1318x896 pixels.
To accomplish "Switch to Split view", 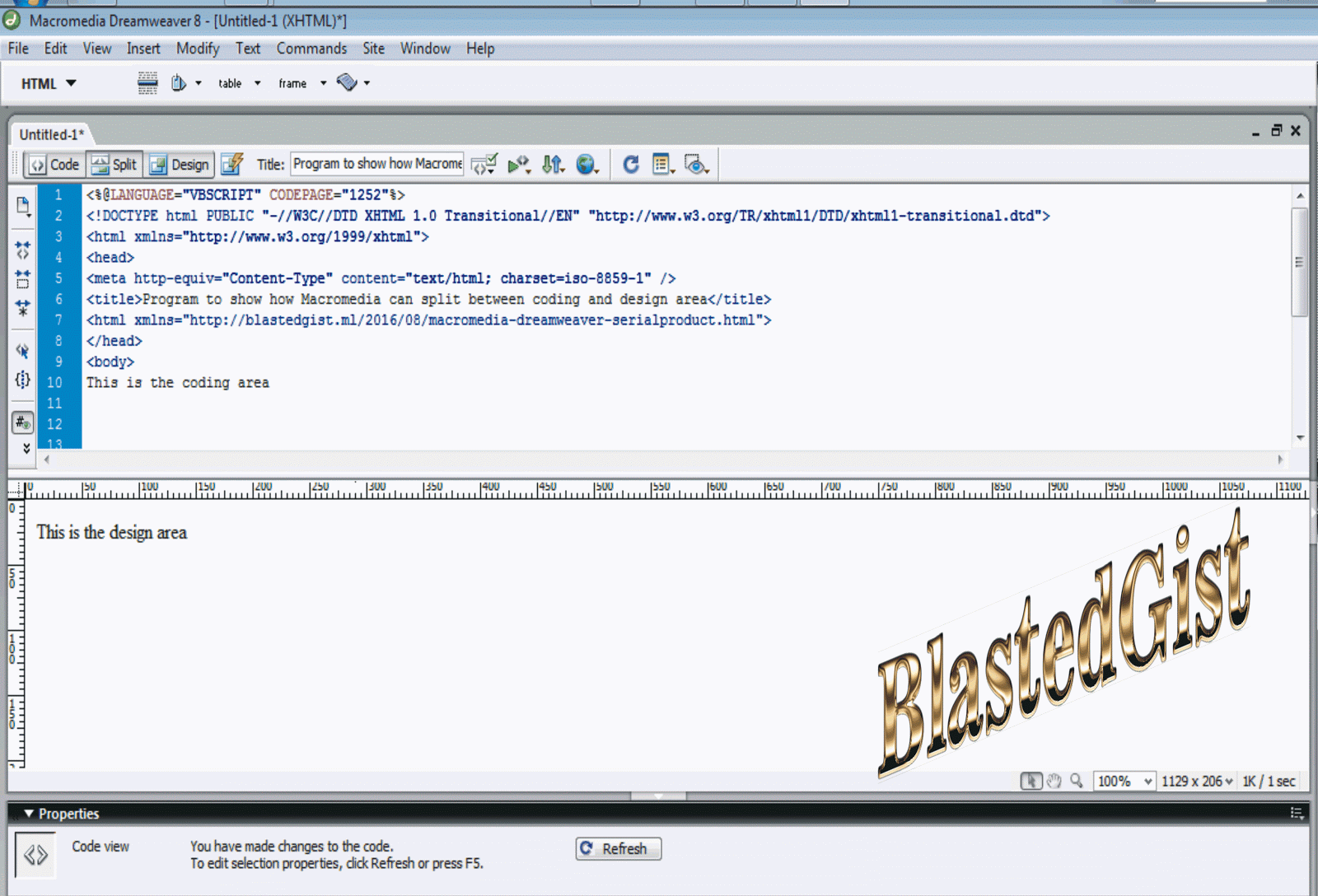I will pos(115,165).
